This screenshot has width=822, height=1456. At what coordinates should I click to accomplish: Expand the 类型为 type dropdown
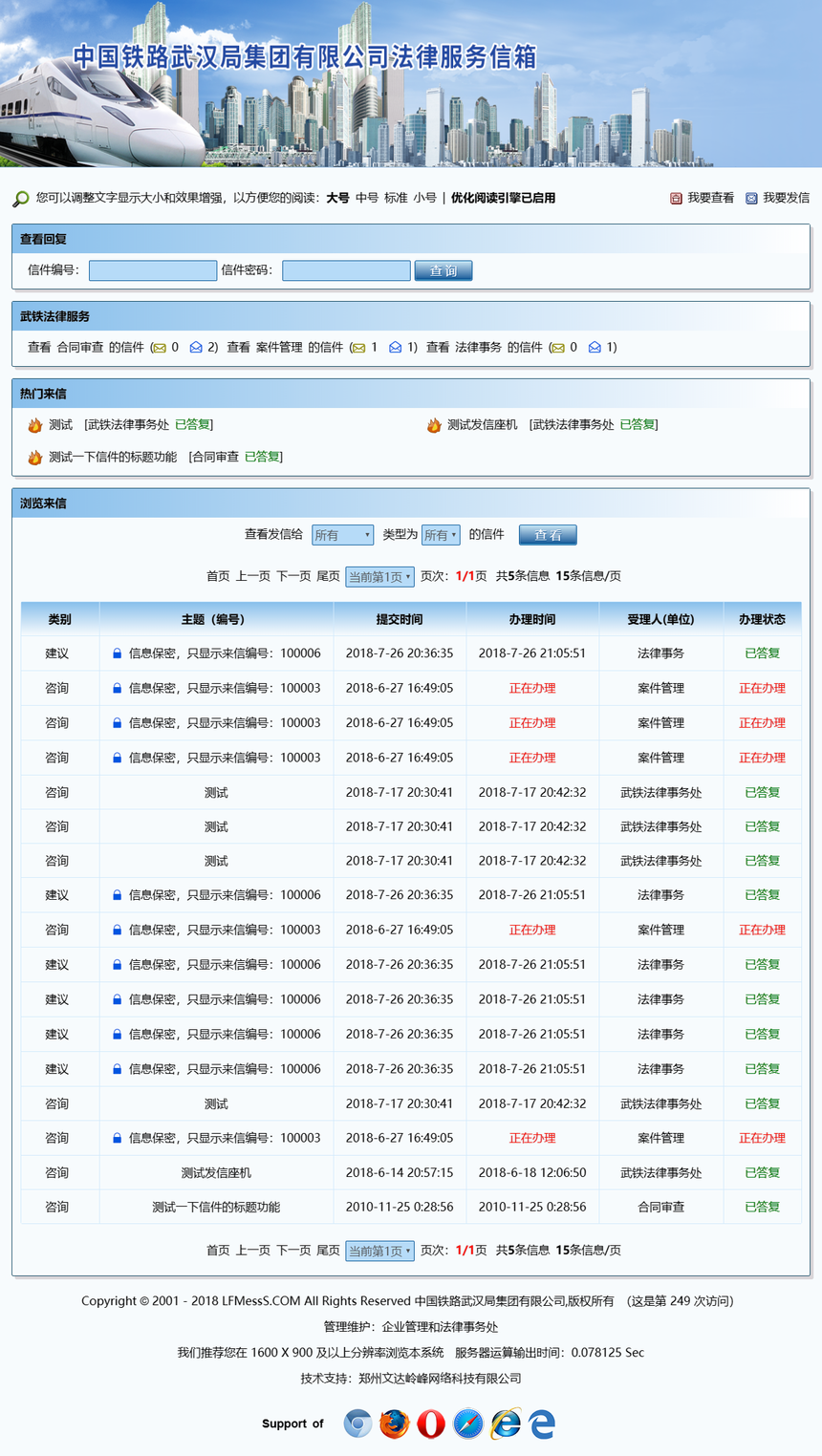pos(441,535)
